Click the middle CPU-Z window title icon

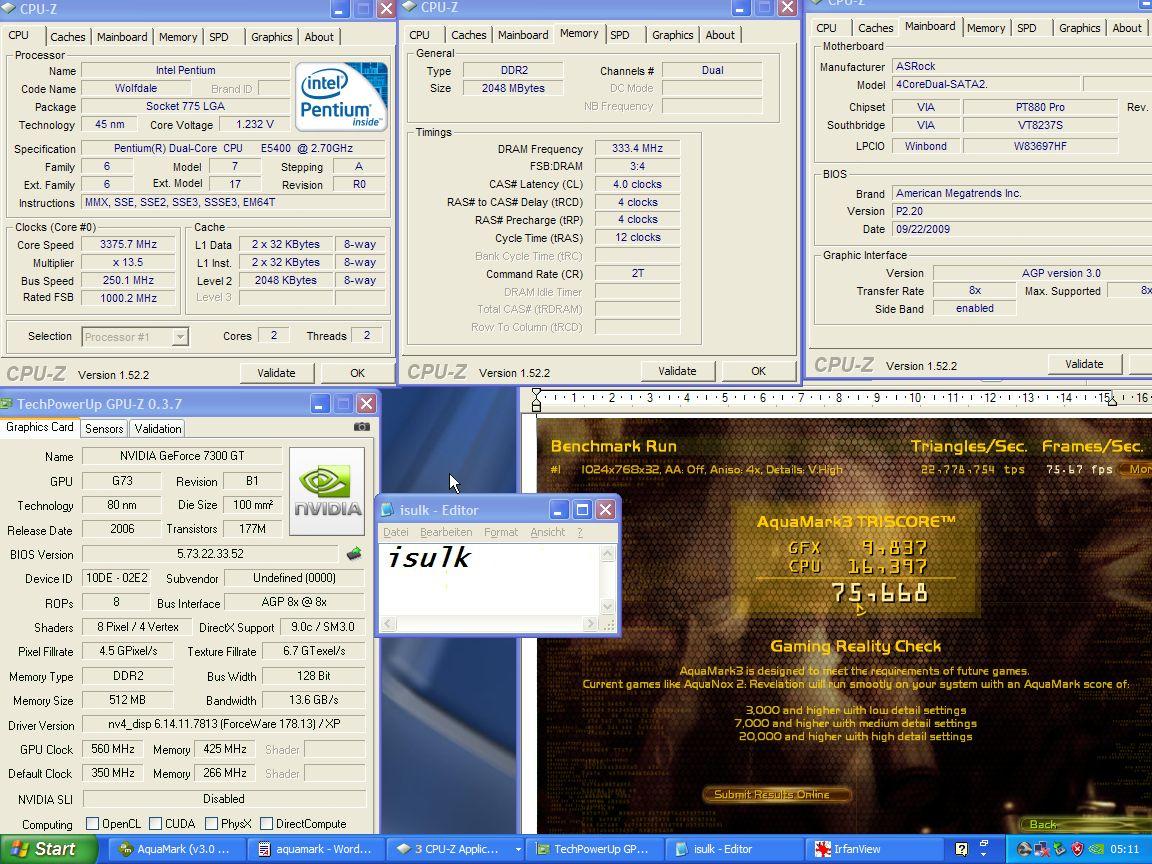pyautogui.click(x=408, y=7)
